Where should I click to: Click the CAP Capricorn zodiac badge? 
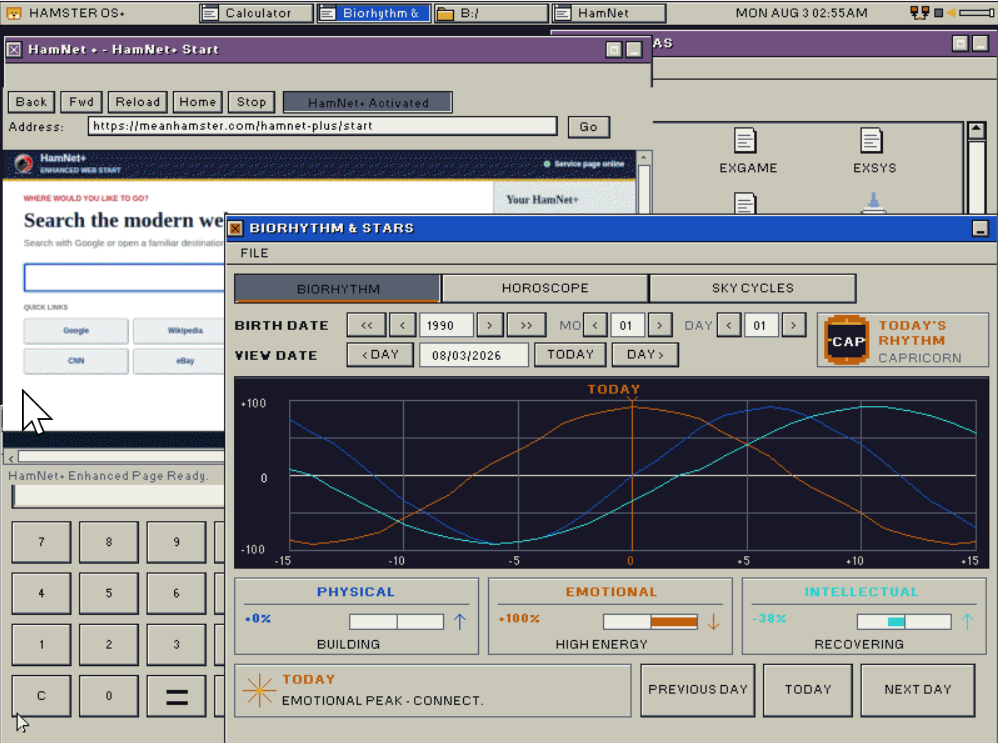847,341
